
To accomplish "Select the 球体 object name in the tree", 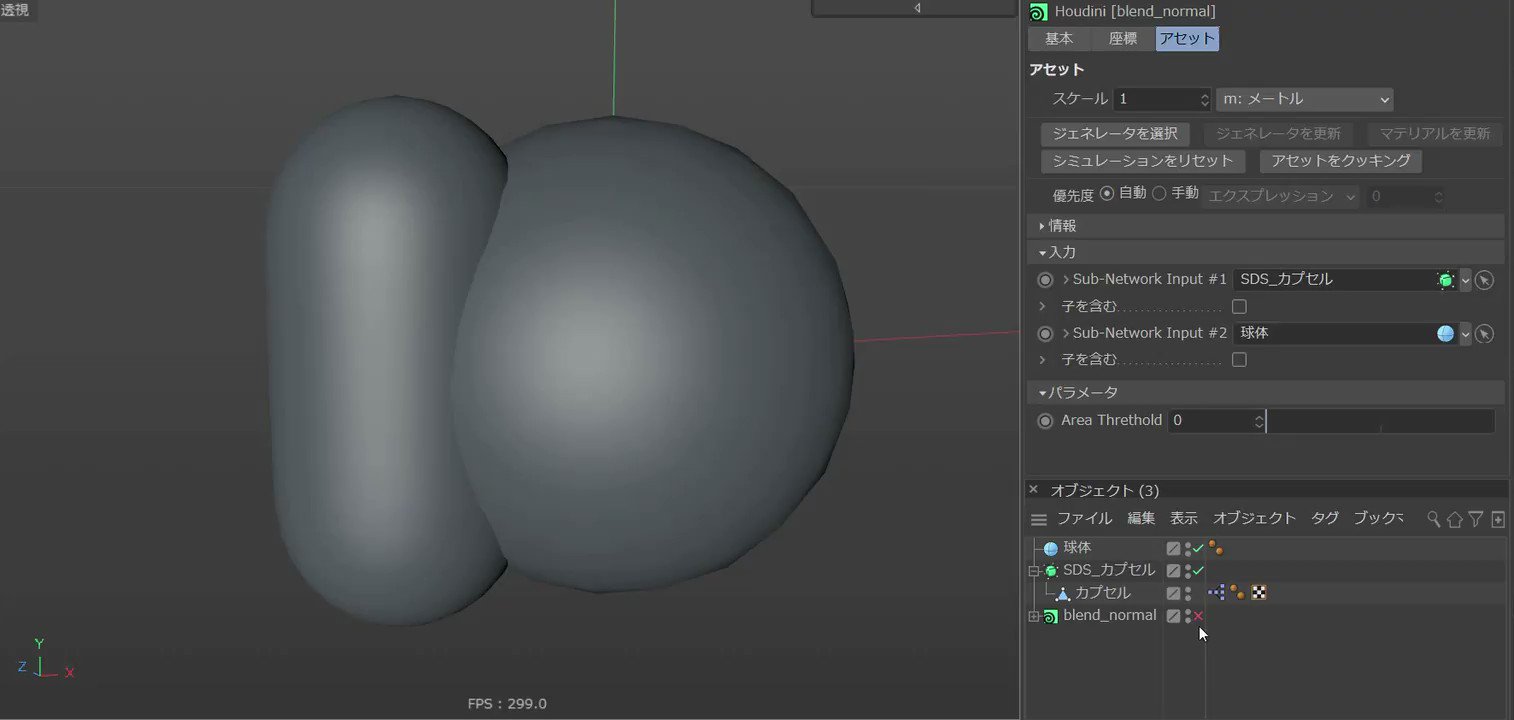I will tap(1077, 548).
